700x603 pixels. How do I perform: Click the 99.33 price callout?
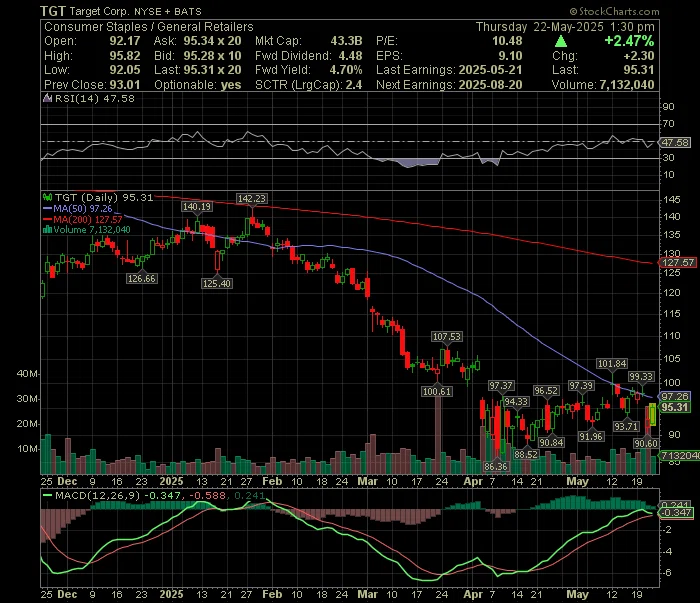coord(641,377)
